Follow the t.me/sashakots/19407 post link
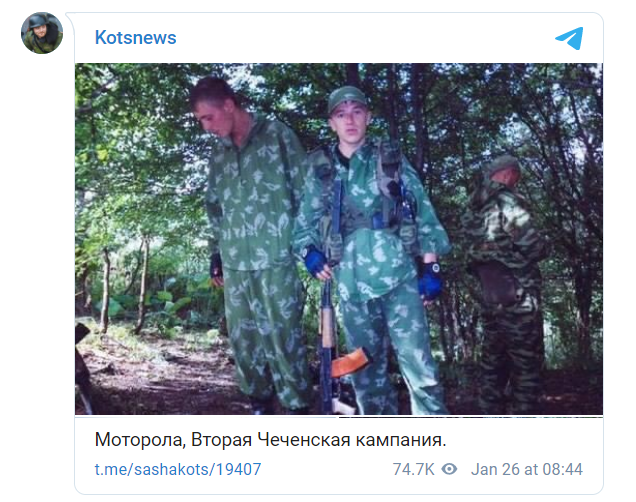The width and height of the screenshot is (636, 502). pos(178,469)
